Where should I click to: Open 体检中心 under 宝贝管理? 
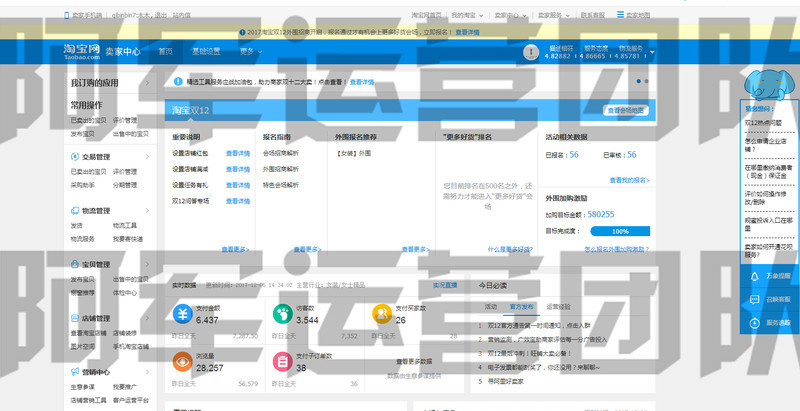tap(124, 293)
